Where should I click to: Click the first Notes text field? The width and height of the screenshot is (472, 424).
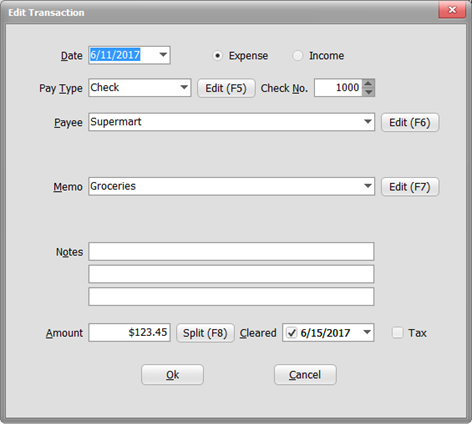click(x=231, y=251)
